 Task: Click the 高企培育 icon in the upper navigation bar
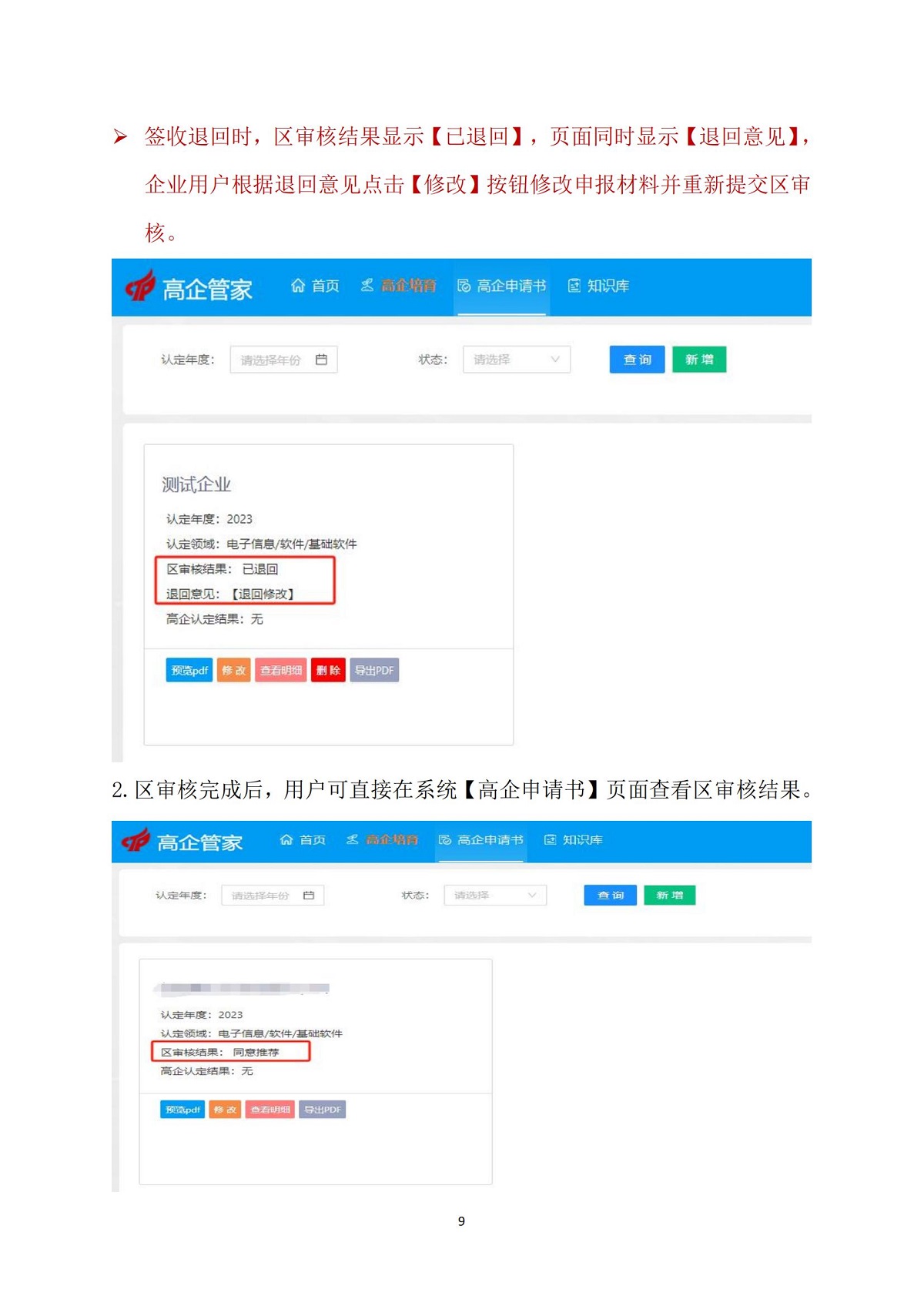[367, 286]
